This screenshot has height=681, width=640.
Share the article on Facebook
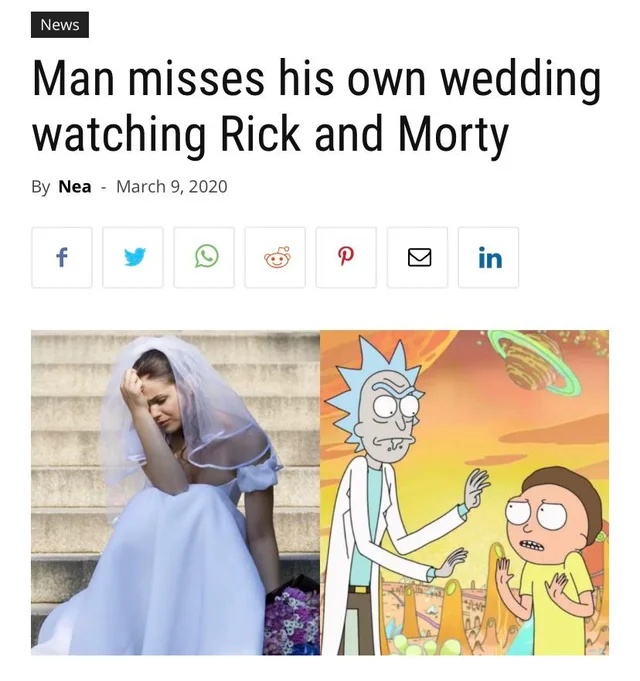[62, 257]
